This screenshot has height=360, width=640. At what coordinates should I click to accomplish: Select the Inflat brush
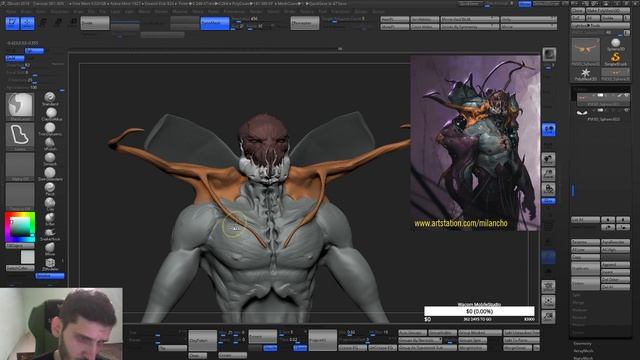[50, 218]
